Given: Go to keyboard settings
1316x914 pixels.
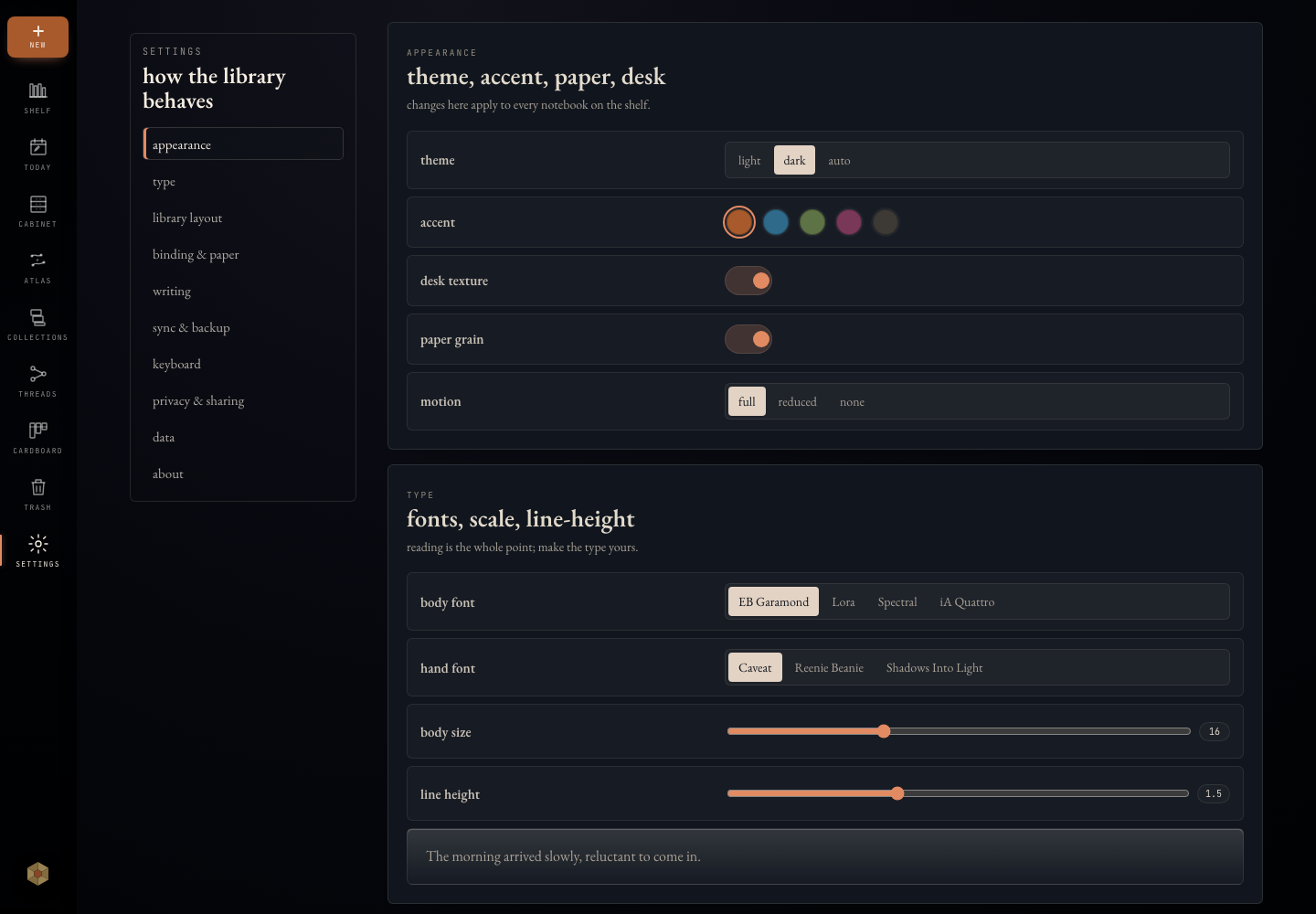Looking at the screenshot, I should pyautogui.click(x=243, y=364).
